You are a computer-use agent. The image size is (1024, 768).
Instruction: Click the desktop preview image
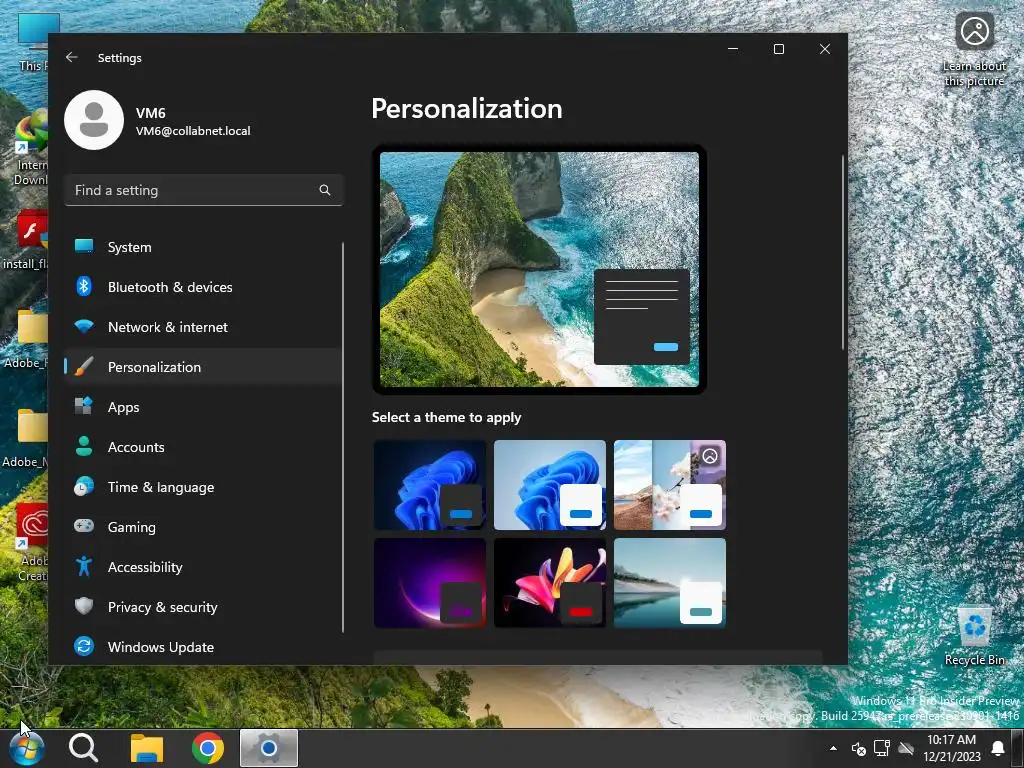tap(539, 269)
